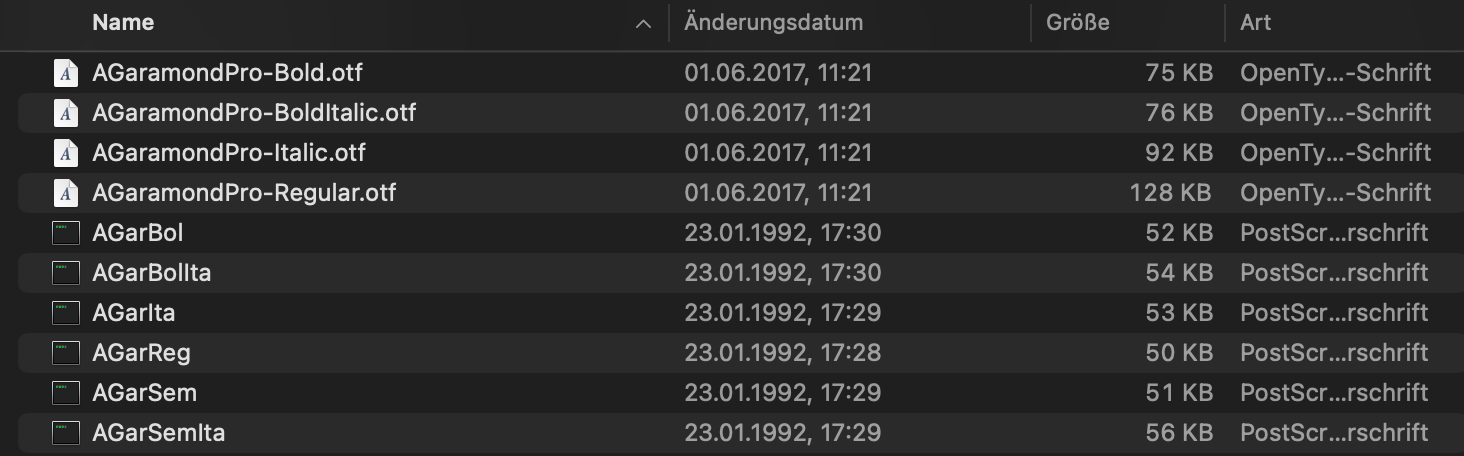Select the AGaramondPro-BoldItalic.otf file icon
Viewport: 1464px width, 456px height.
click(66, 113)
